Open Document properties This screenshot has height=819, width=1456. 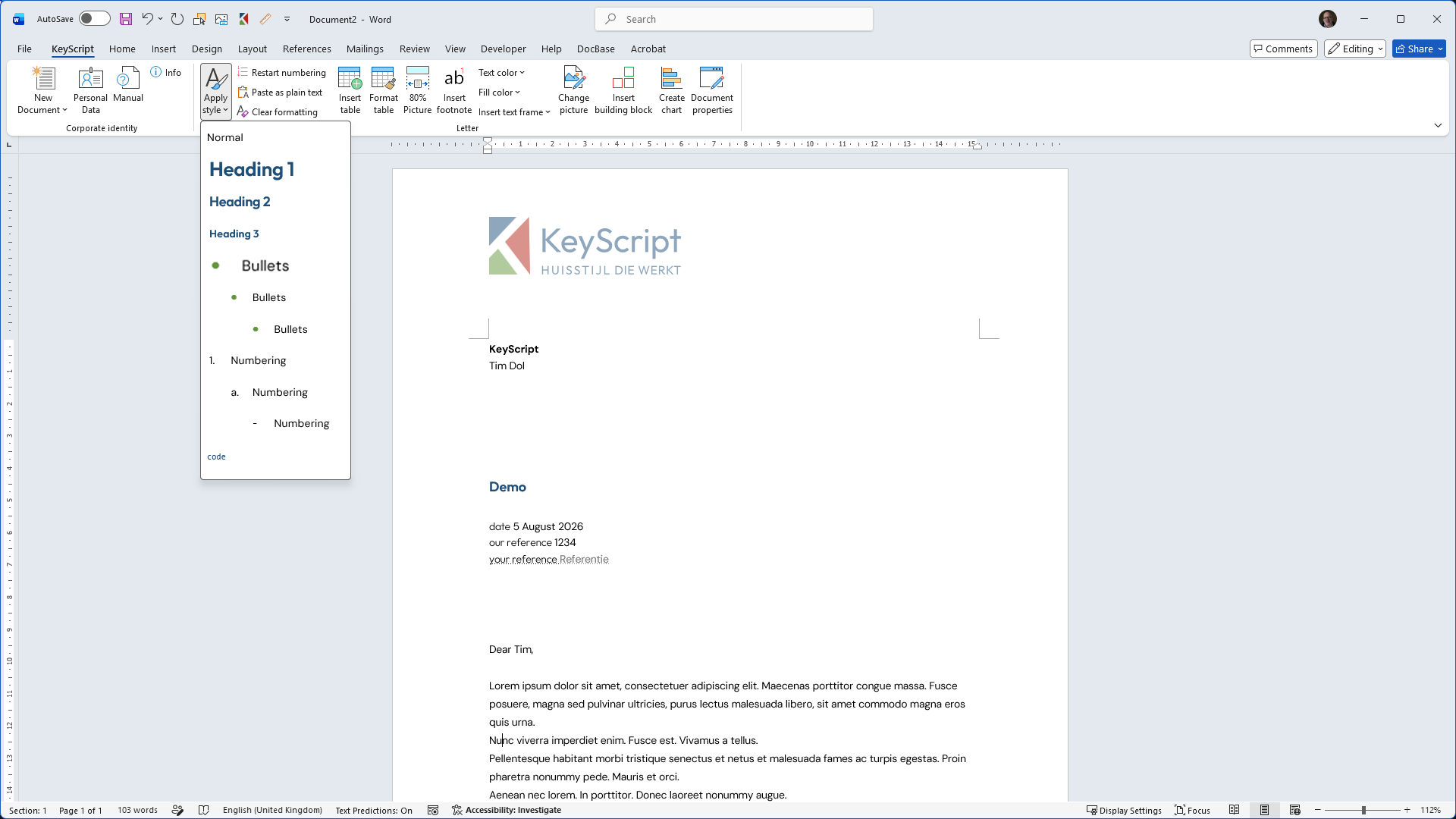pyautogui.click(x=712, y=90)
